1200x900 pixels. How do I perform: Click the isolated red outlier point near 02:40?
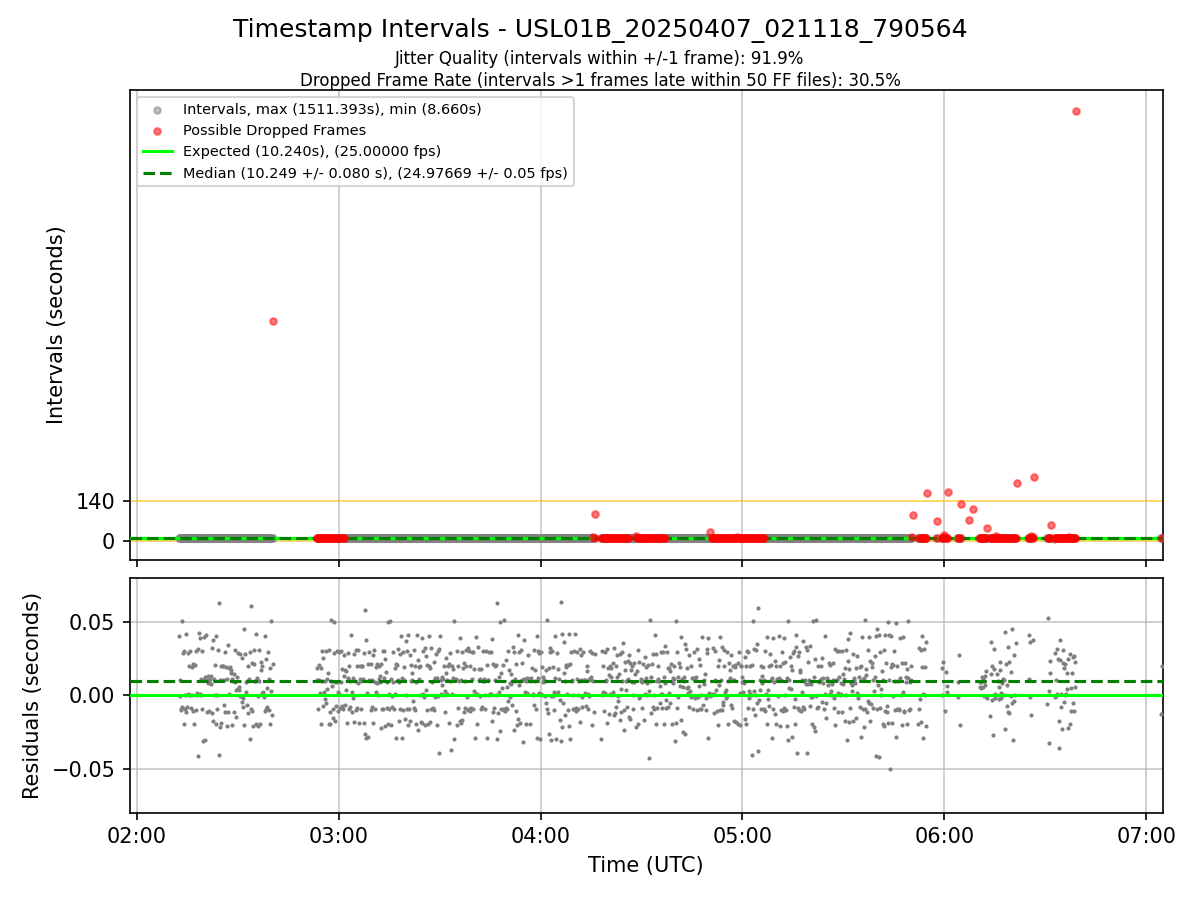click(273, 321)
